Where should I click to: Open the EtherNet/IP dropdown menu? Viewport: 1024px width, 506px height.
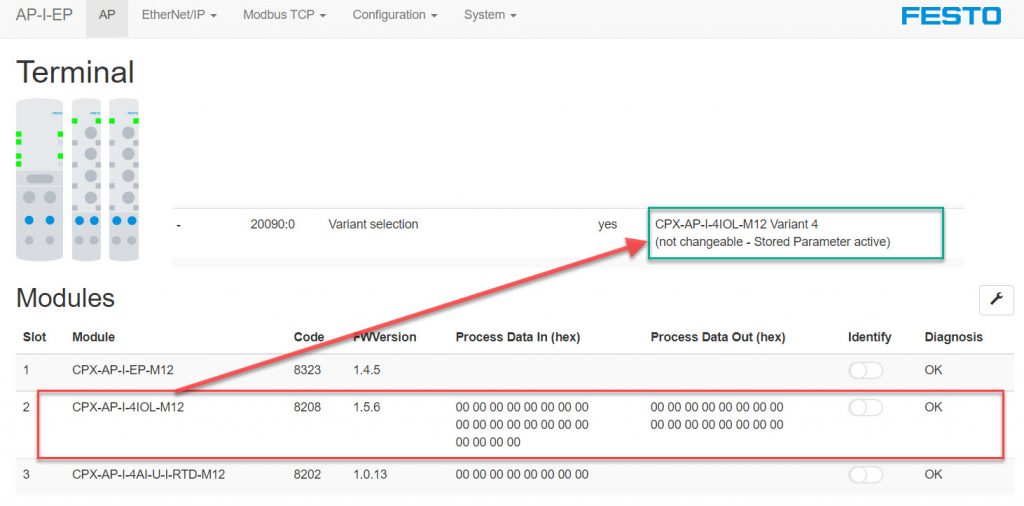[180, 15]
